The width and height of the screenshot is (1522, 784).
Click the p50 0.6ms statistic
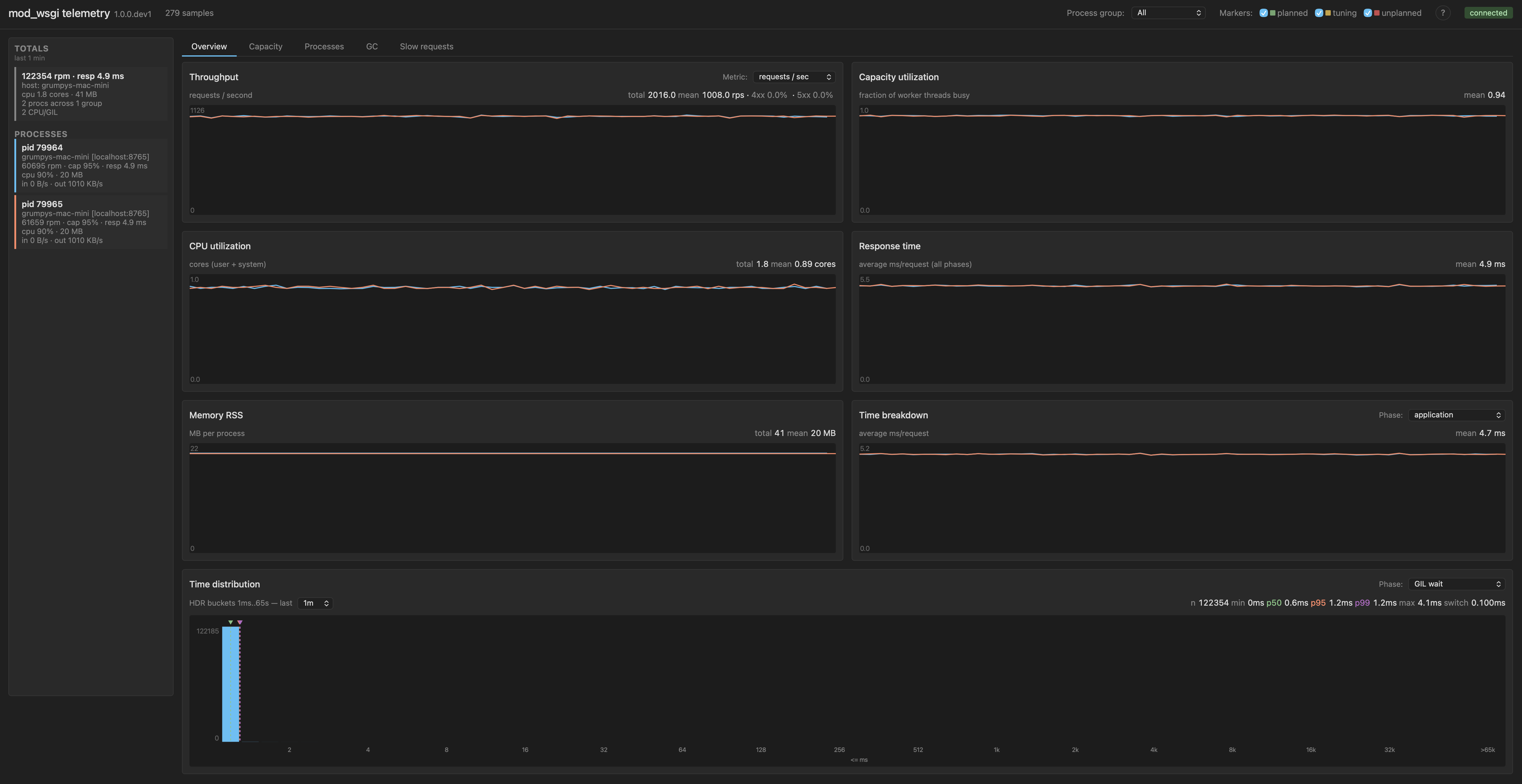tap(1287, 603)
